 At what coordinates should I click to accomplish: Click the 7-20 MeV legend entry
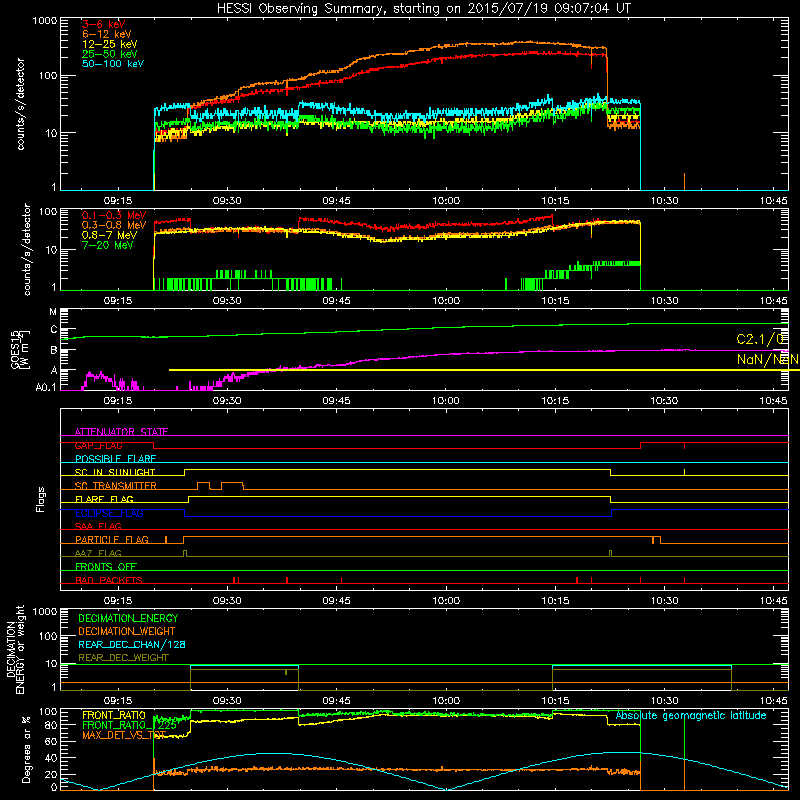click(x=107, y=245)
